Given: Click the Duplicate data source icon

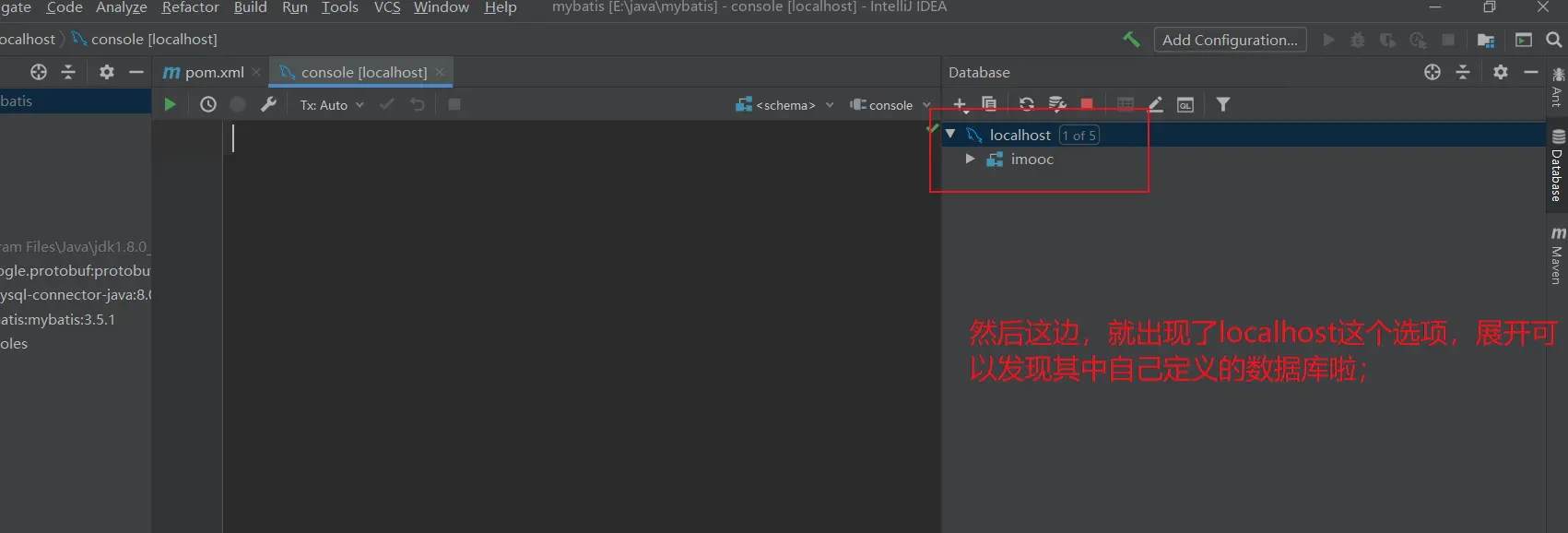Looking at the screenshot, I should 989,104.
